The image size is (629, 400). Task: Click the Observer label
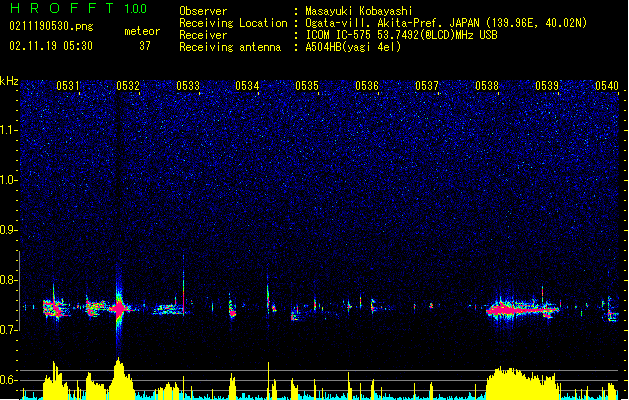click(203, 11)
